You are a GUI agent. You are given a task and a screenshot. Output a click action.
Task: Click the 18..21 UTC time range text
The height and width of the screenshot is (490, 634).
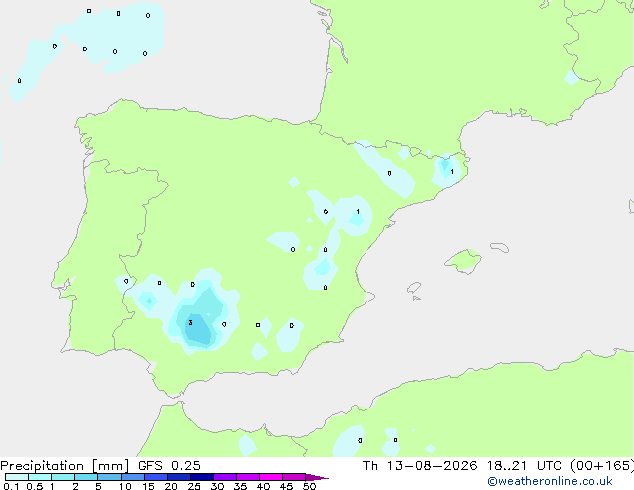point(507,466)
